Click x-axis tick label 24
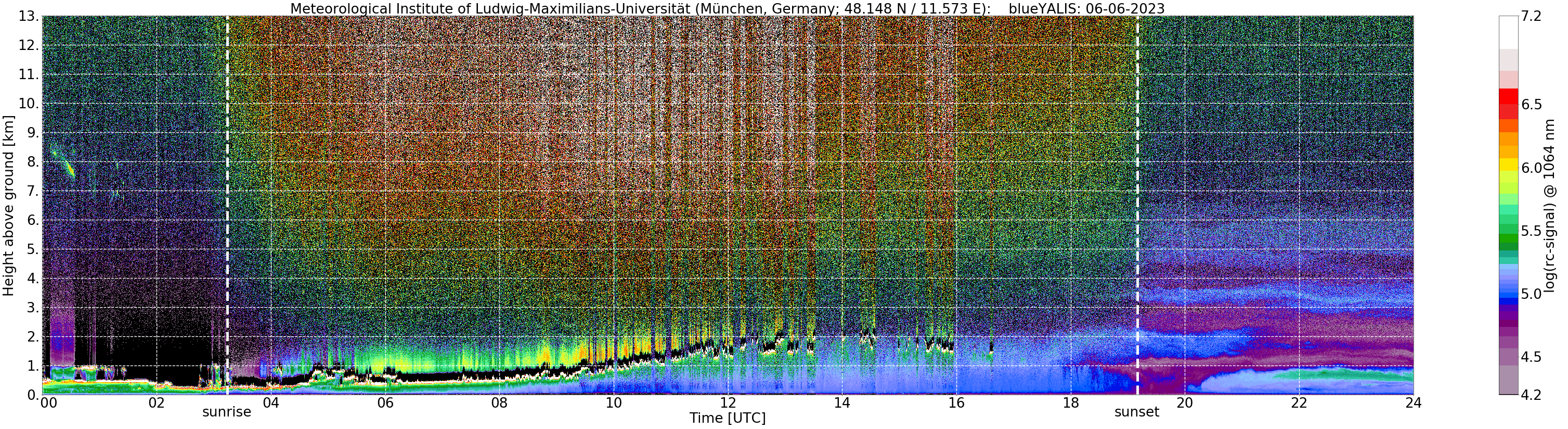Image resolution: width=1568 pixels, height=429 pixels. coord(1414,403)
